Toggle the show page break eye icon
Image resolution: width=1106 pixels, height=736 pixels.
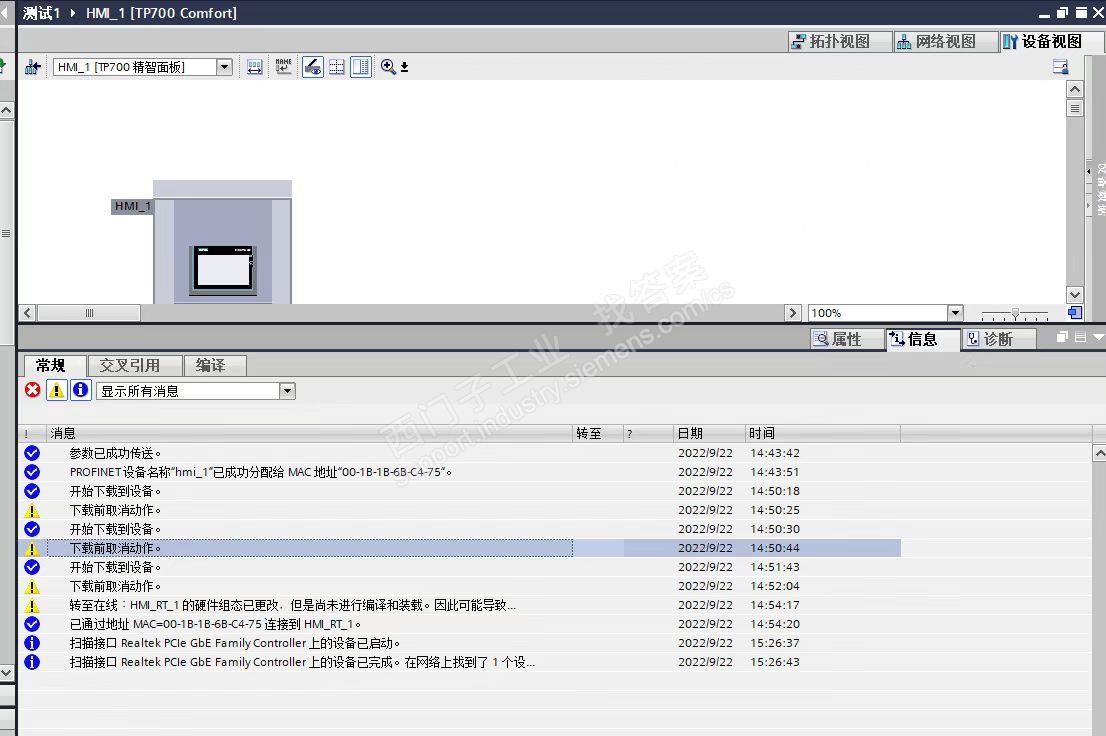coord(312,67)
